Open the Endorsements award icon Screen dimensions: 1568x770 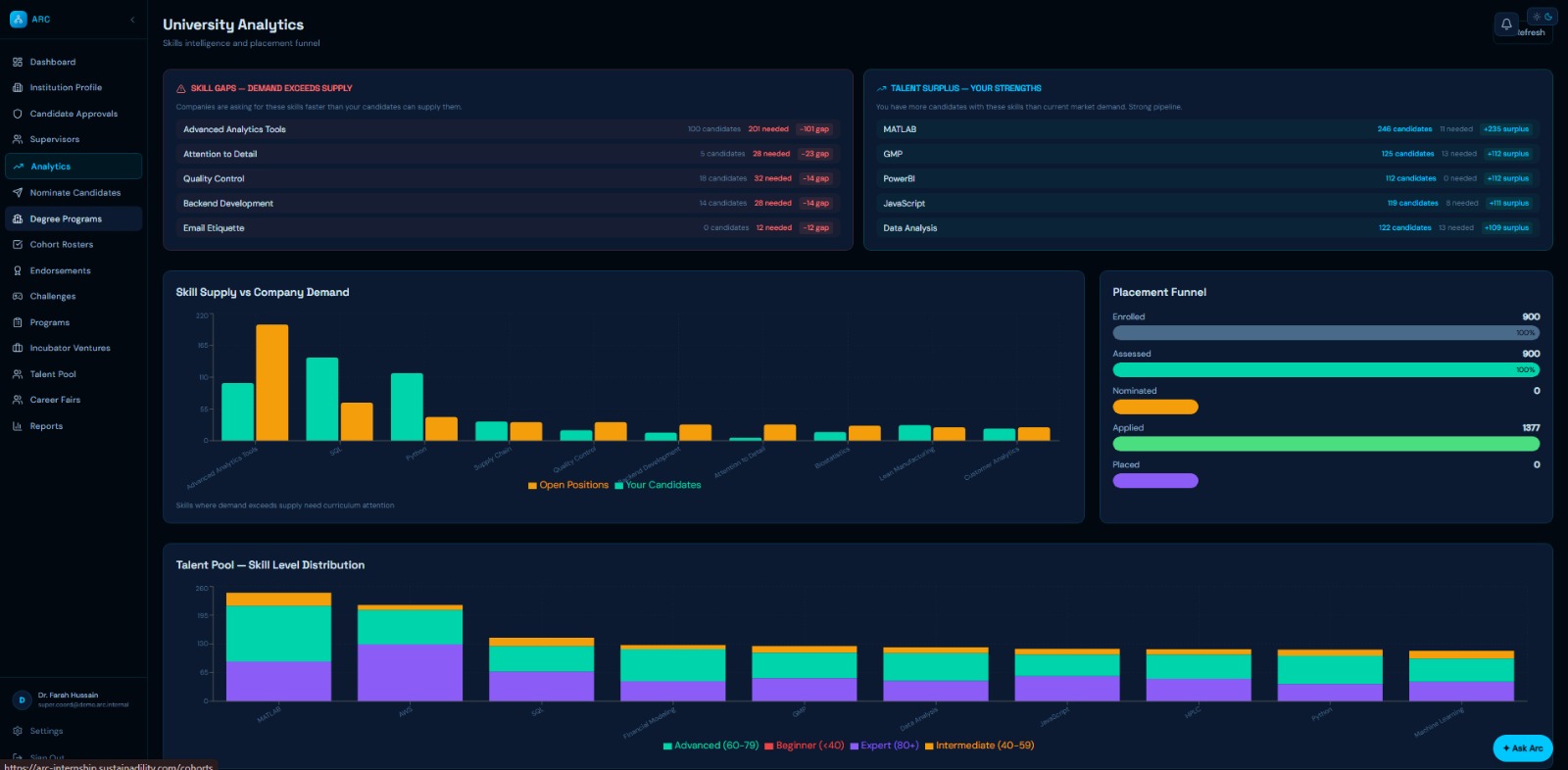[18, 270]
